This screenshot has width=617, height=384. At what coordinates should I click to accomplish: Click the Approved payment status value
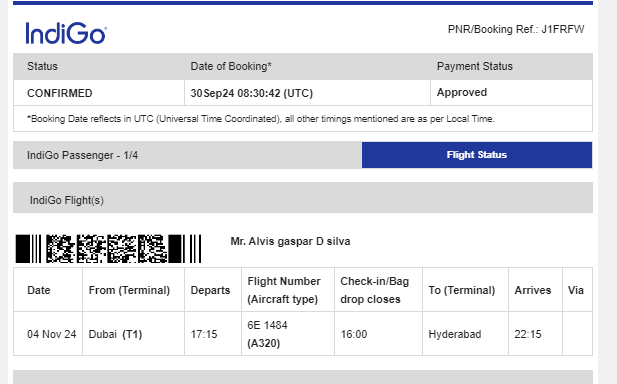[462, 92]
